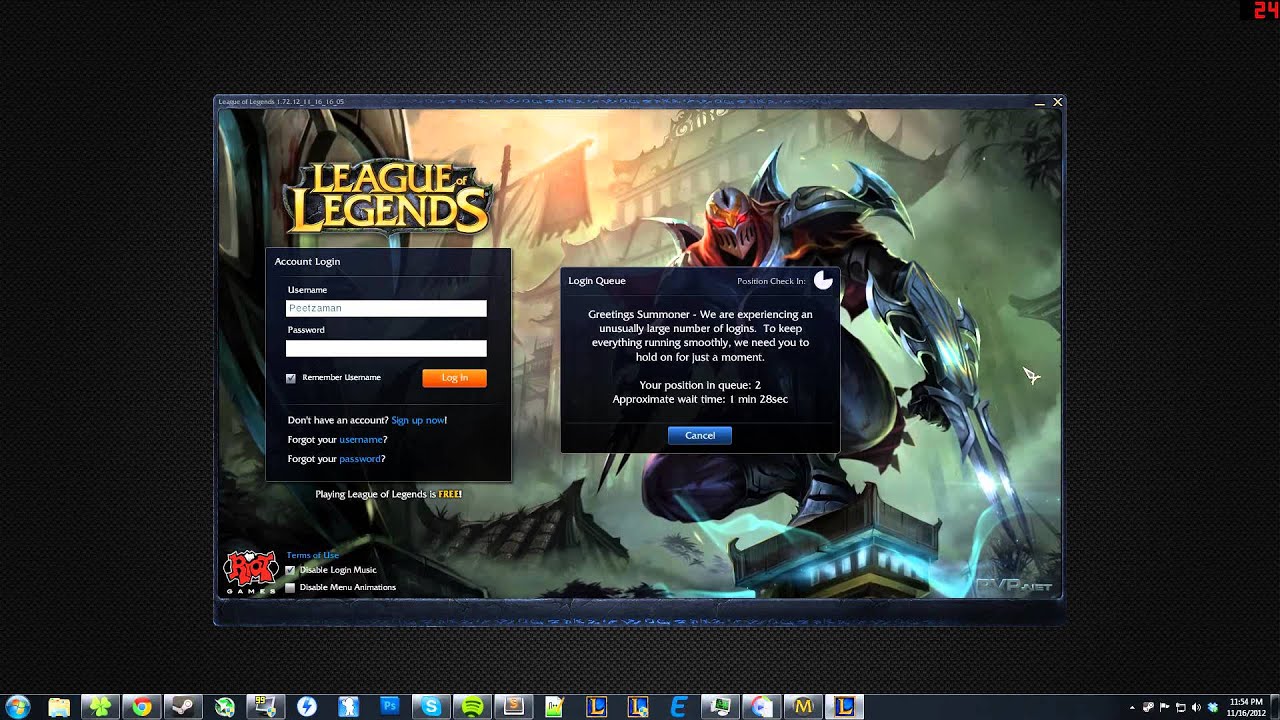The image size is (1280, 720).
Task: Open the Fraps monitor icon showing 99
Action: (266, 707)
